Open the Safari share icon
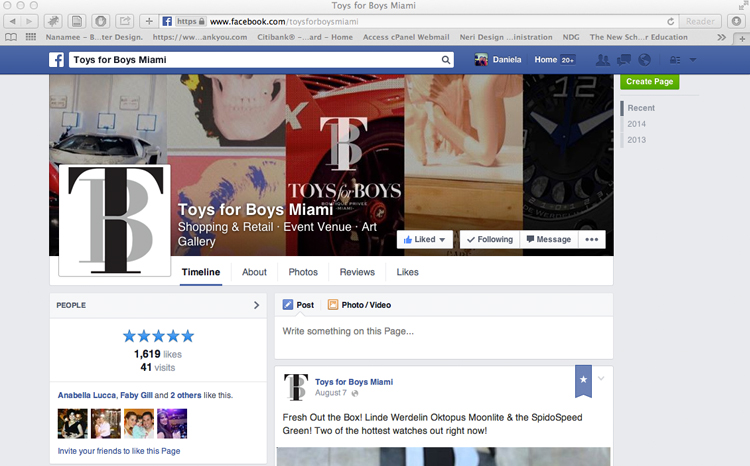This screenshot has width=750, height=466. click(x=125, y=21)
